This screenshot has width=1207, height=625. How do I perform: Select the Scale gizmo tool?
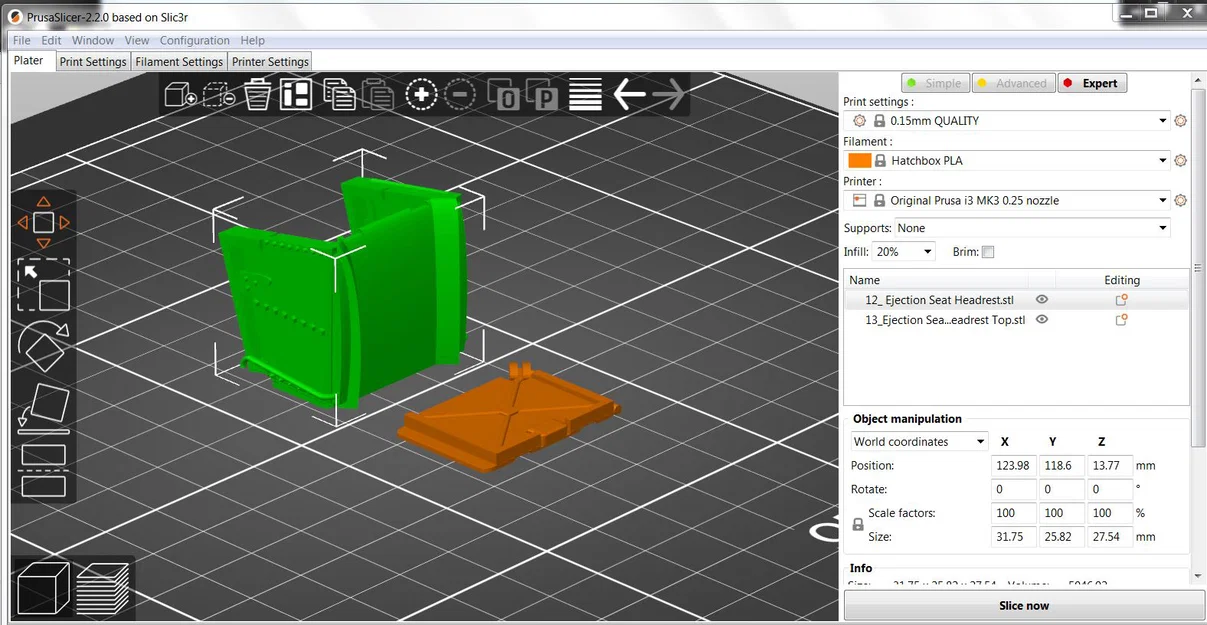[44, 285]
